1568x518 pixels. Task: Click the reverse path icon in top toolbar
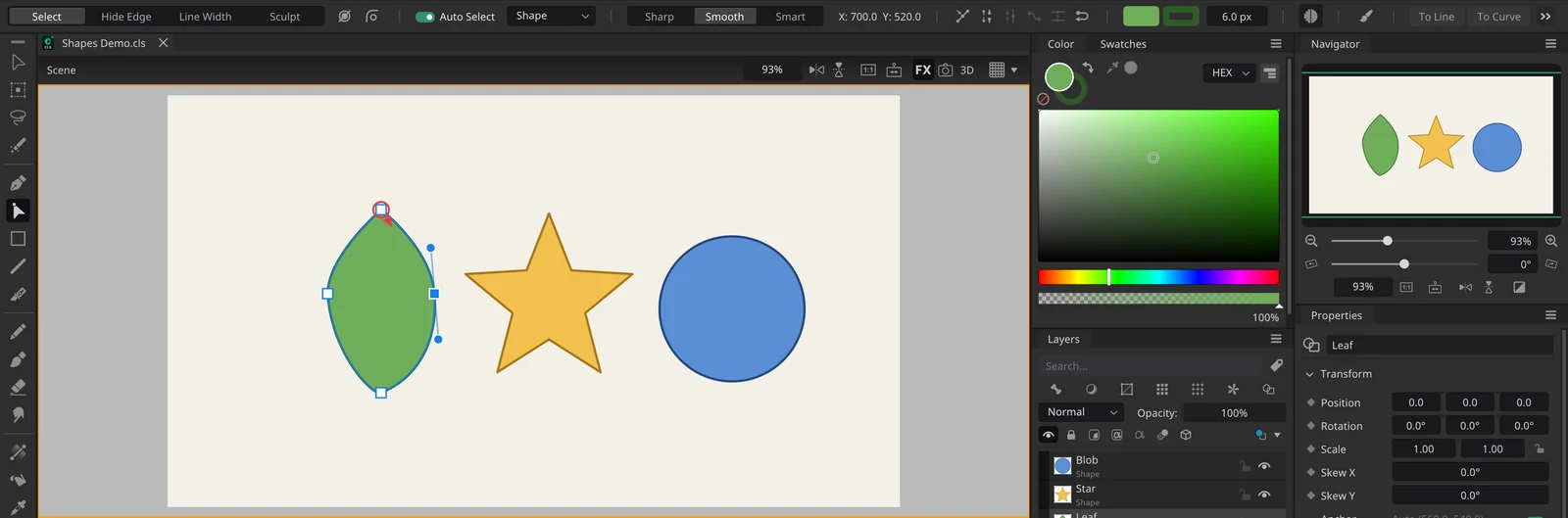coord(1082,17)
